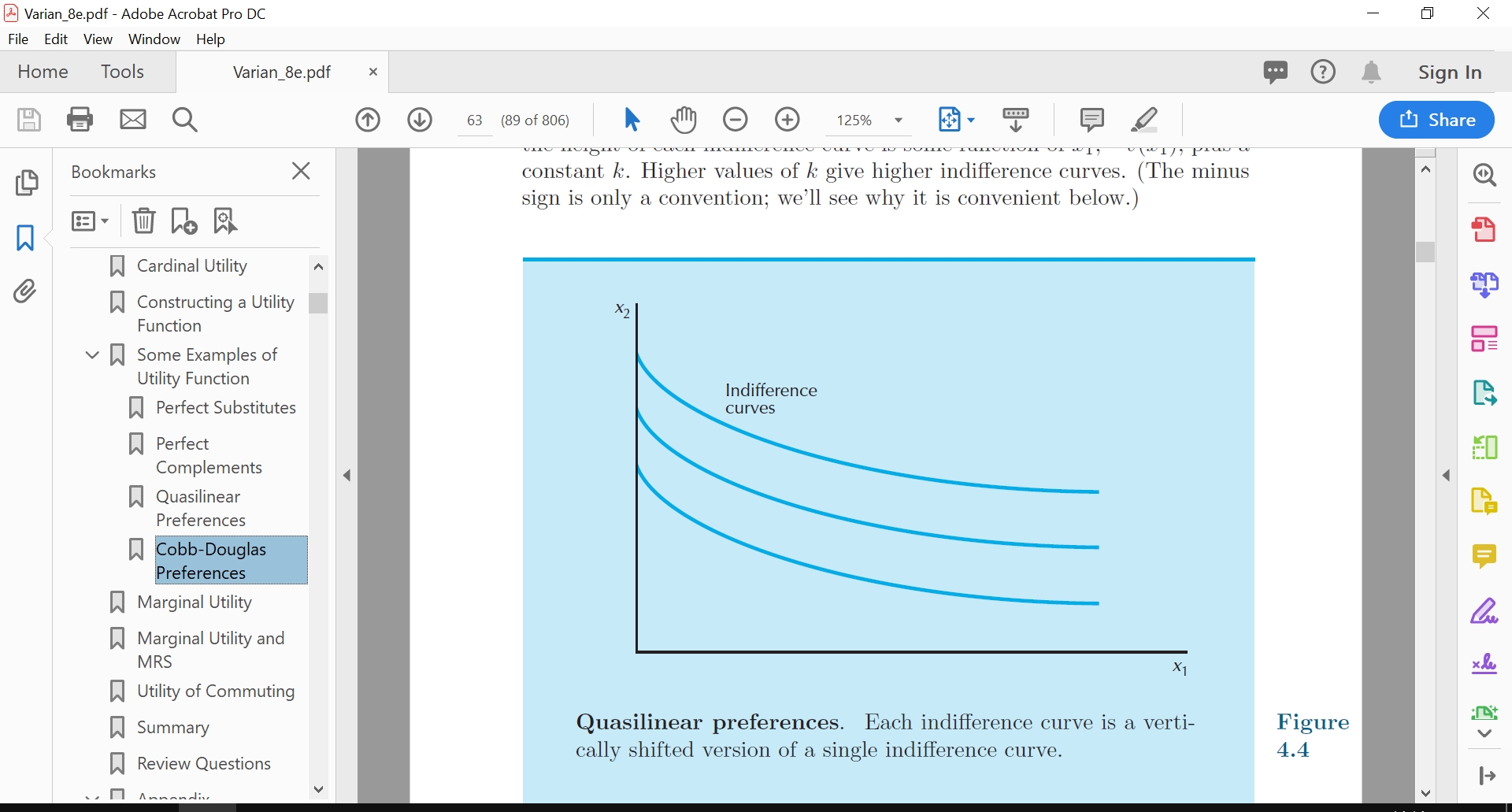Open the chat notifications speech bubble
The width and height of the screenshot is (1512, 812).
(x=1276, y=72)
